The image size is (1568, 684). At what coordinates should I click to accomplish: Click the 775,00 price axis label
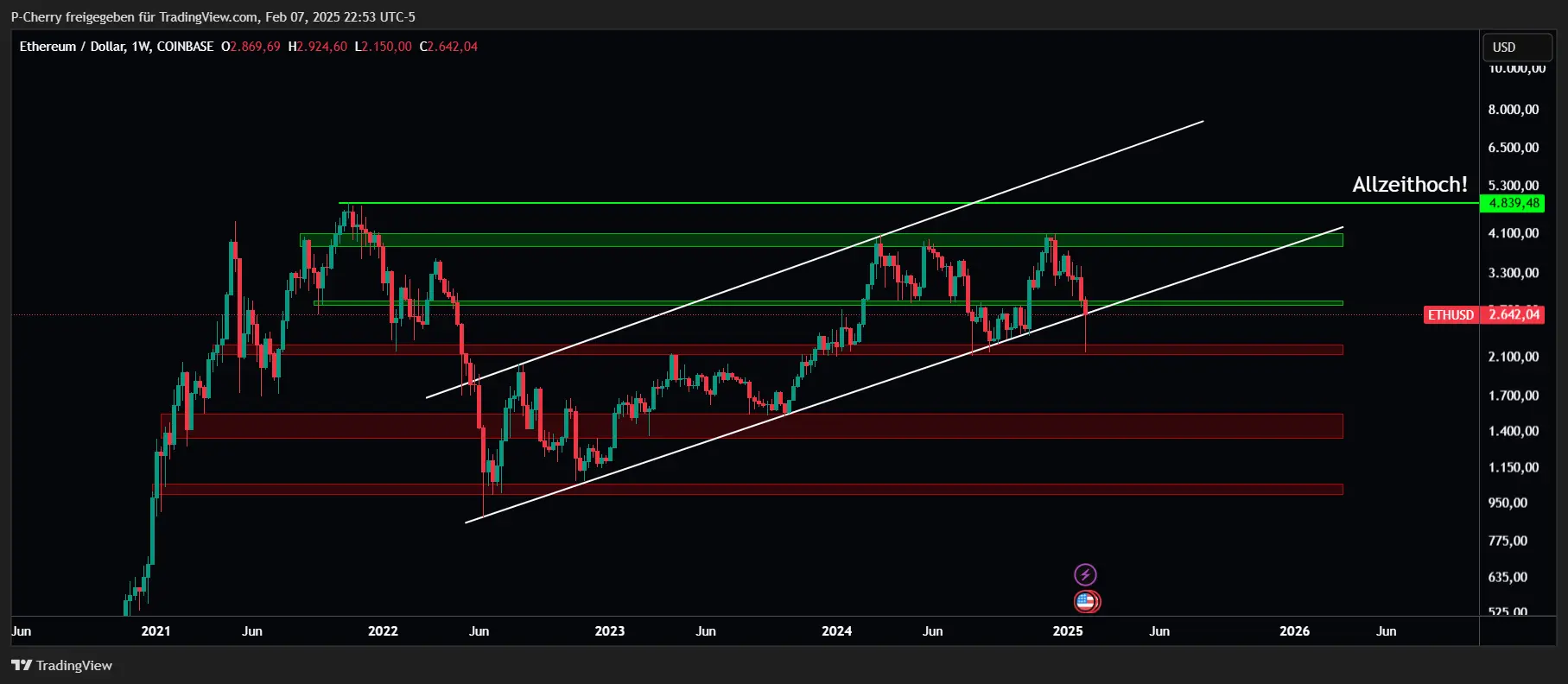[1508, 541]
